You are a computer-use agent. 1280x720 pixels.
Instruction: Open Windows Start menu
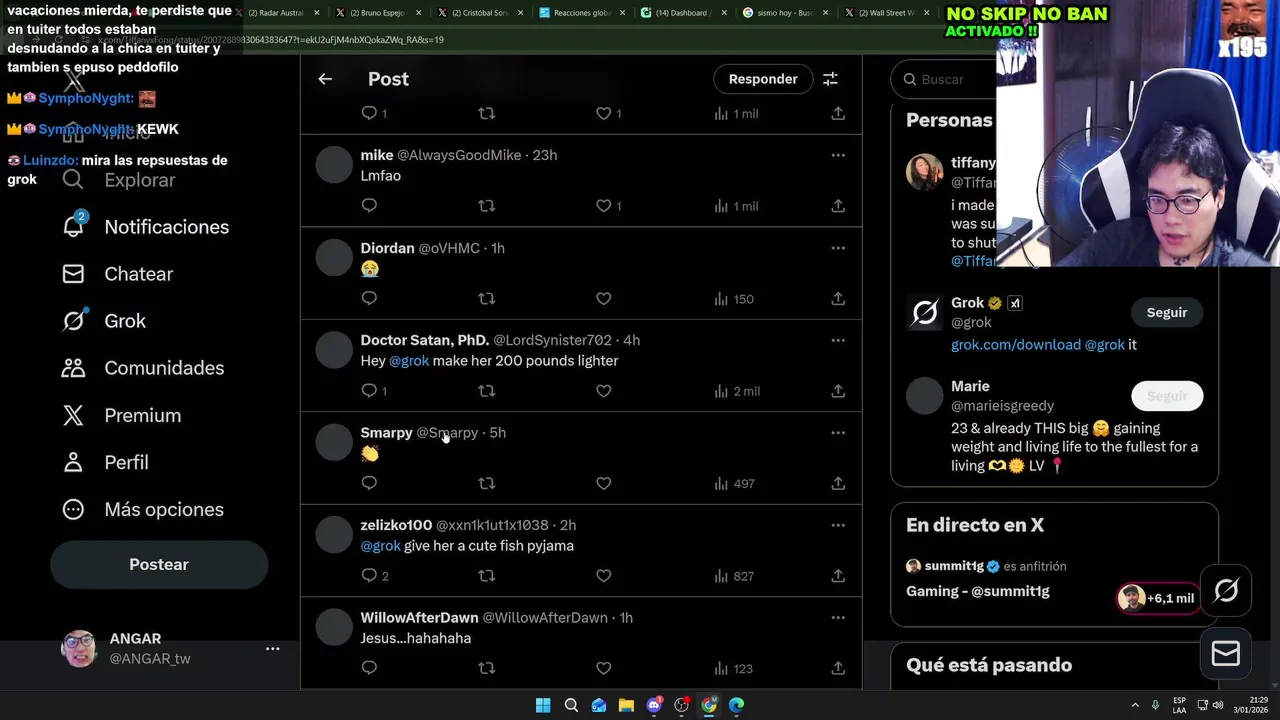[543, 705]
